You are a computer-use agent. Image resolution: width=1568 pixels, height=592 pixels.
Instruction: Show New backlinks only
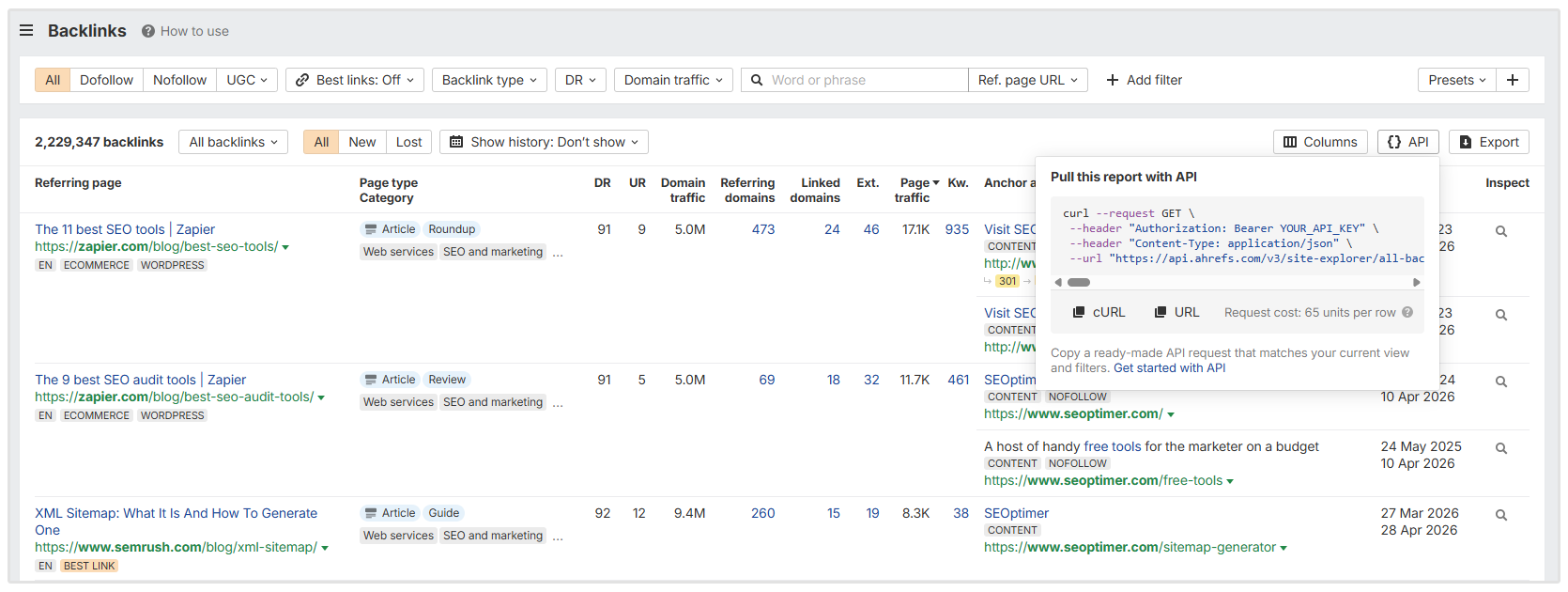pos(361,142)
